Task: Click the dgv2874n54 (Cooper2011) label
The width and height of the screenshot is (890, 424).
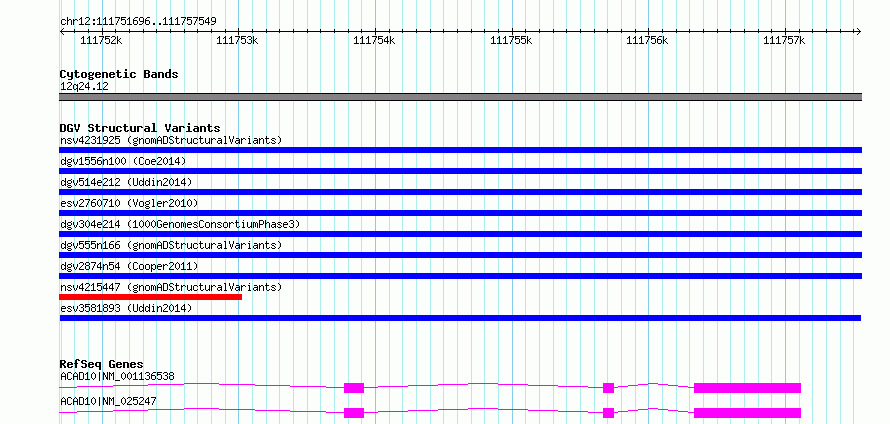Action: tap(129, 266)
